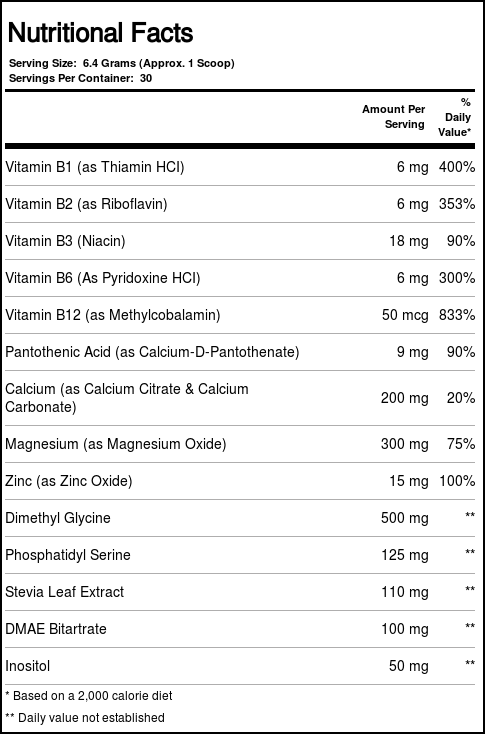Click the Phosphatidyl Serine 125 mg amount
485x734 pixels.
coord(404,555)
